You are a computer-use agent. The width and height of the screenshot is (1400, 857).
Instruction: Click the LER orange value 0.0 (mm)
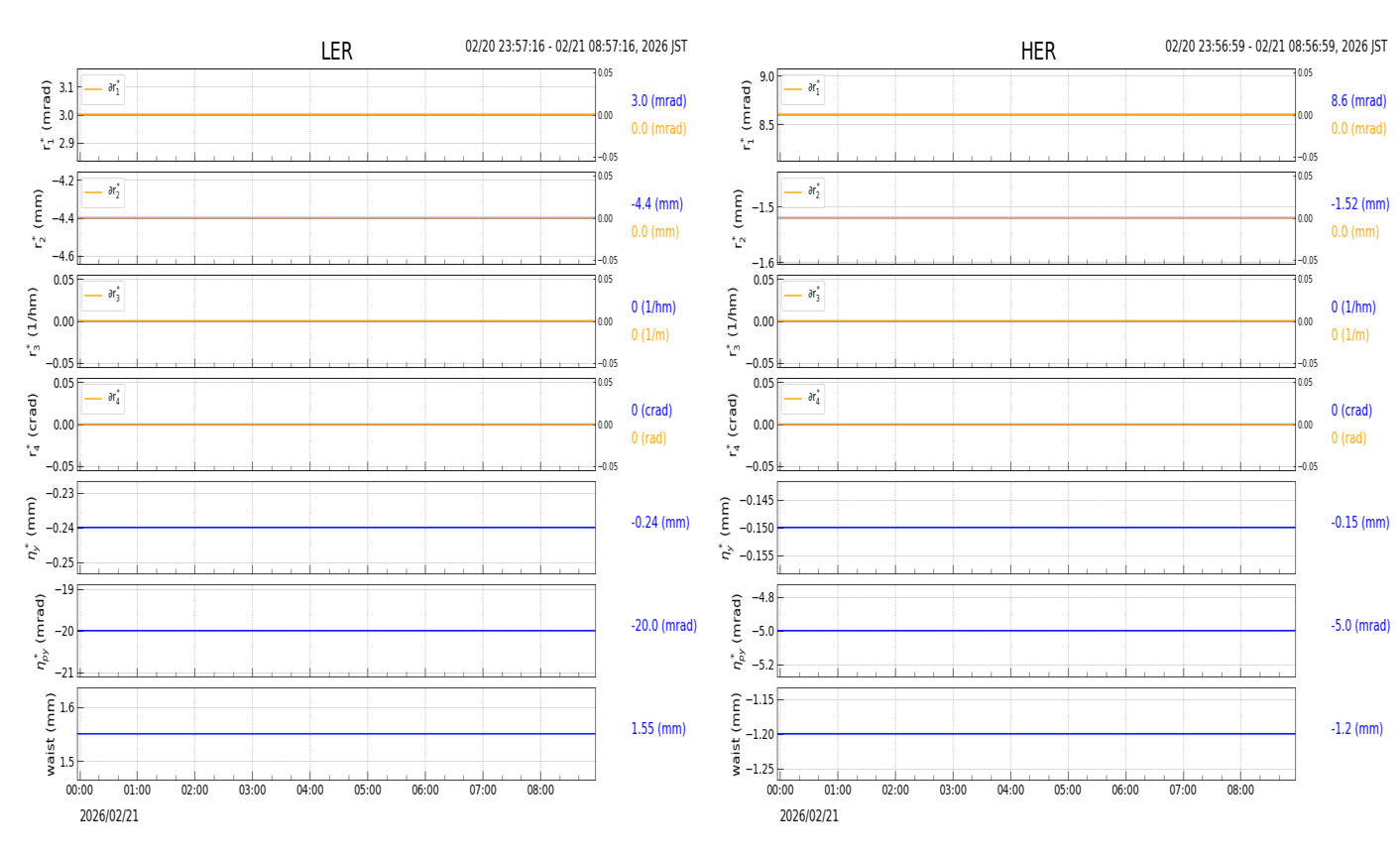pos(654,232)
